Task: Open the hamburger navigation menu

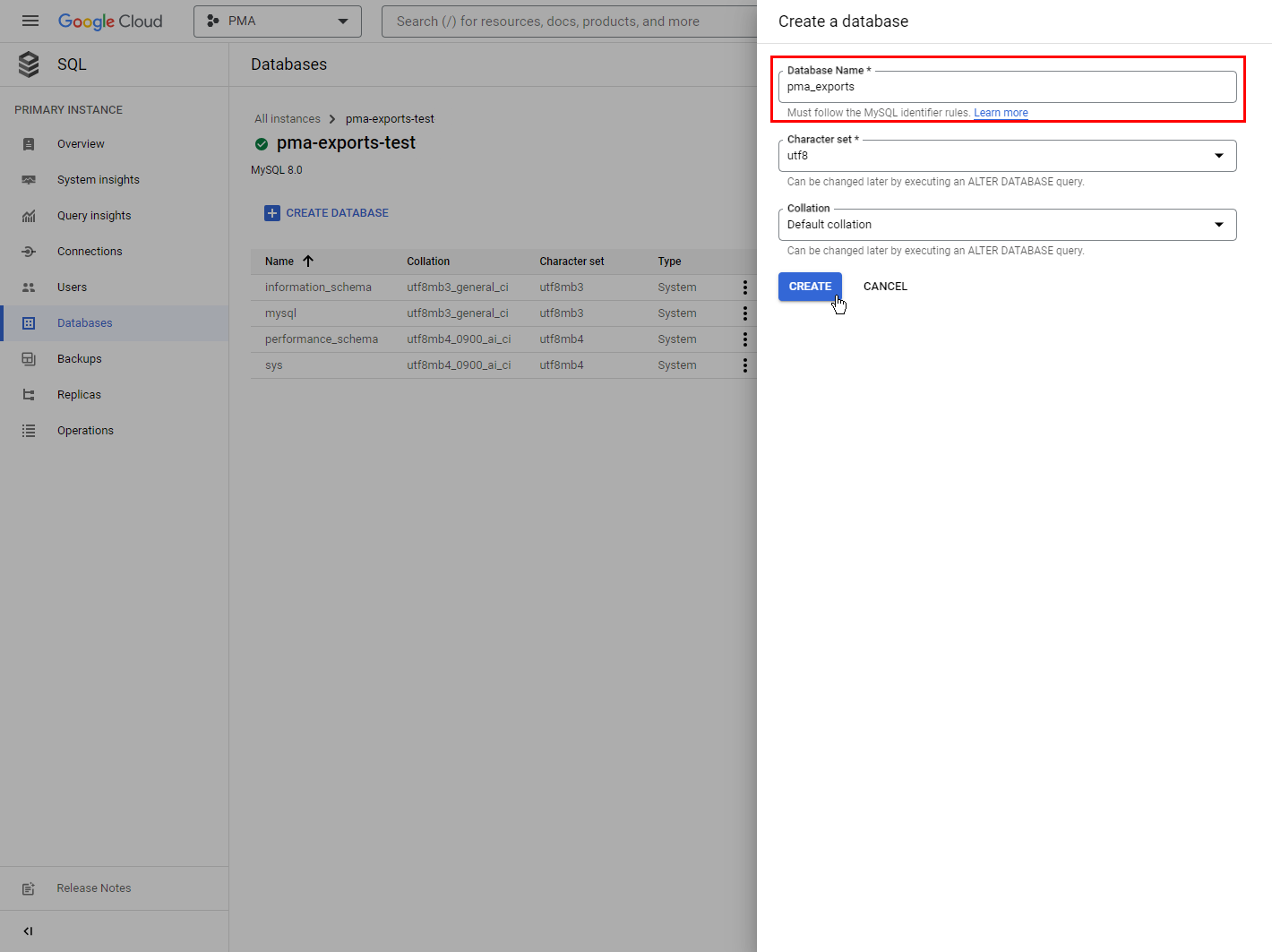Action: click(30, 21)
